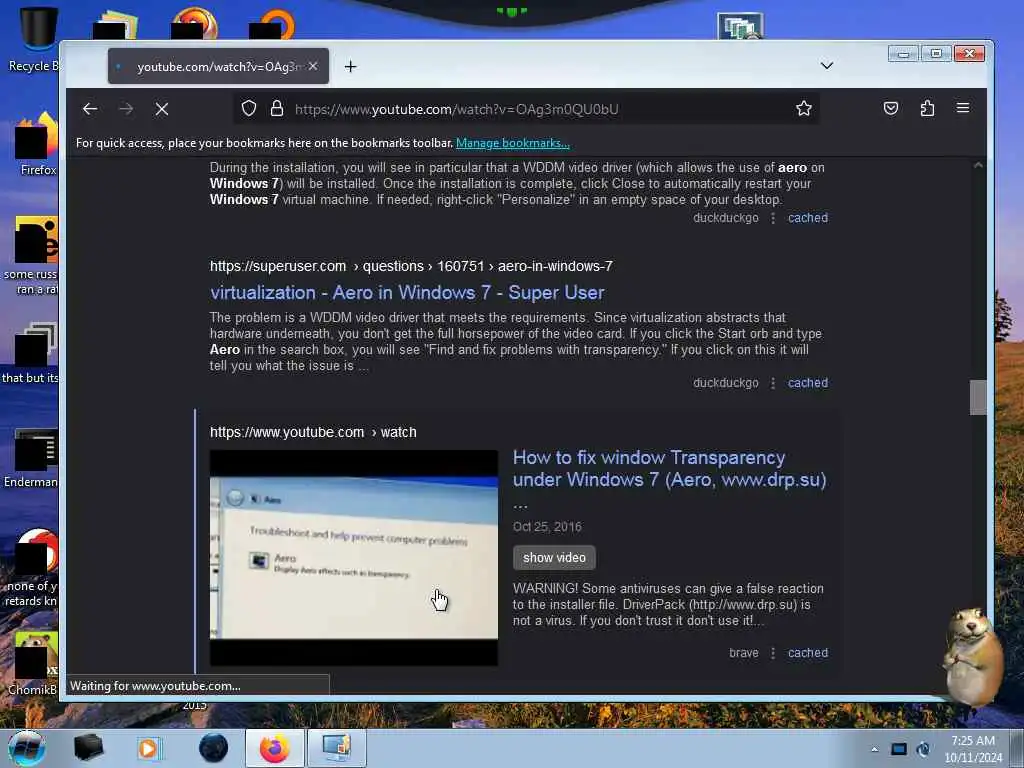This screenshot has height=768, width=1024.
Task: Open the computer window taskbar icon
Action: [x=336, y=748]
